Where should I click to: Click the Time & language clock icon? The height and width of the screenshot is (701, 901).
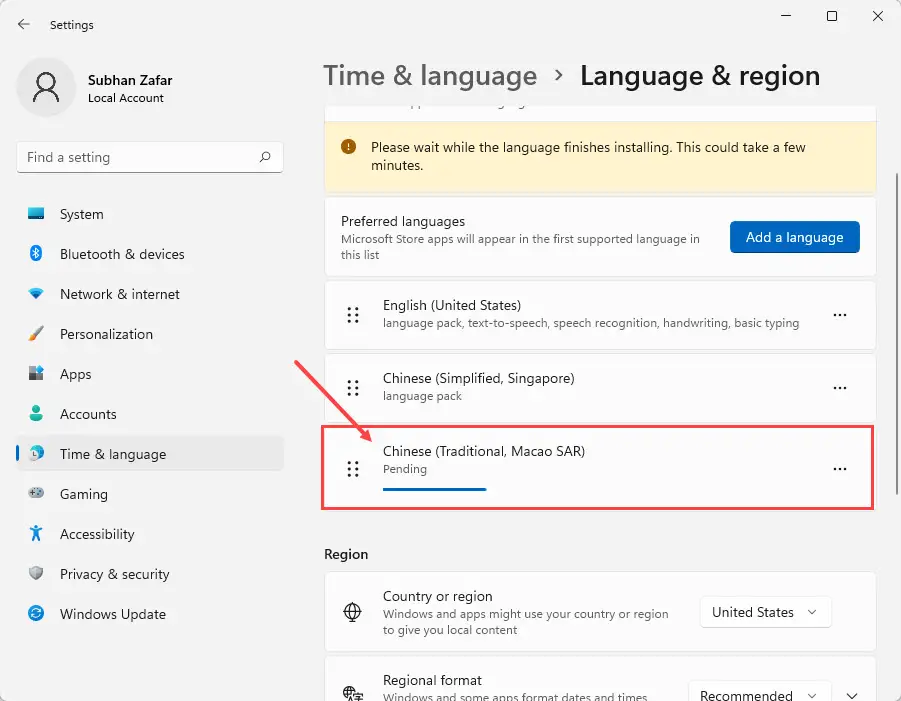[36, 453]
